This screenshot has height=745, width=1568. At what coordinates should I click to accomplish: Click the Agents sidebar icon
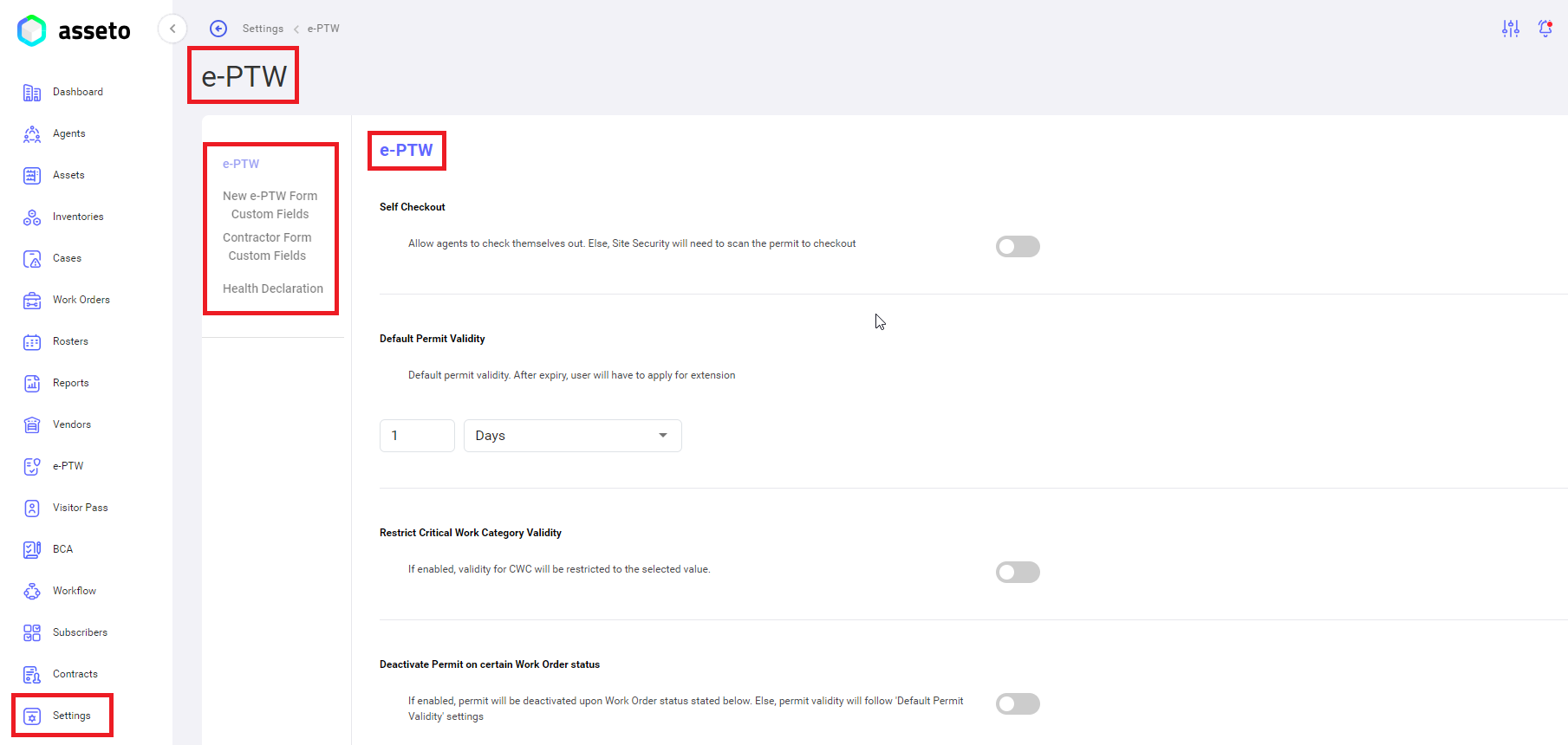[32, 134]
